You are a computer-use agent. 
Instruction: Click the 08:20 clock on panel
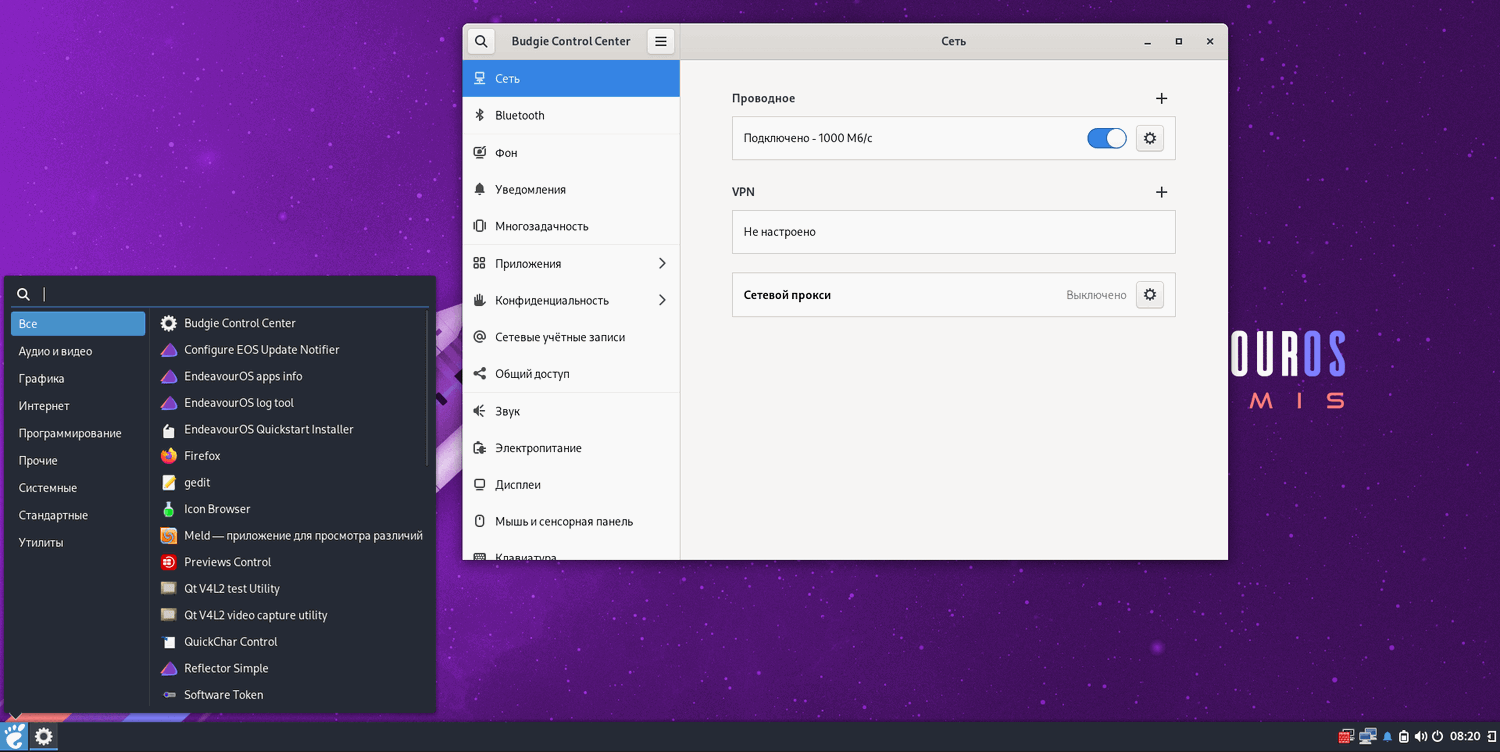1465,737
